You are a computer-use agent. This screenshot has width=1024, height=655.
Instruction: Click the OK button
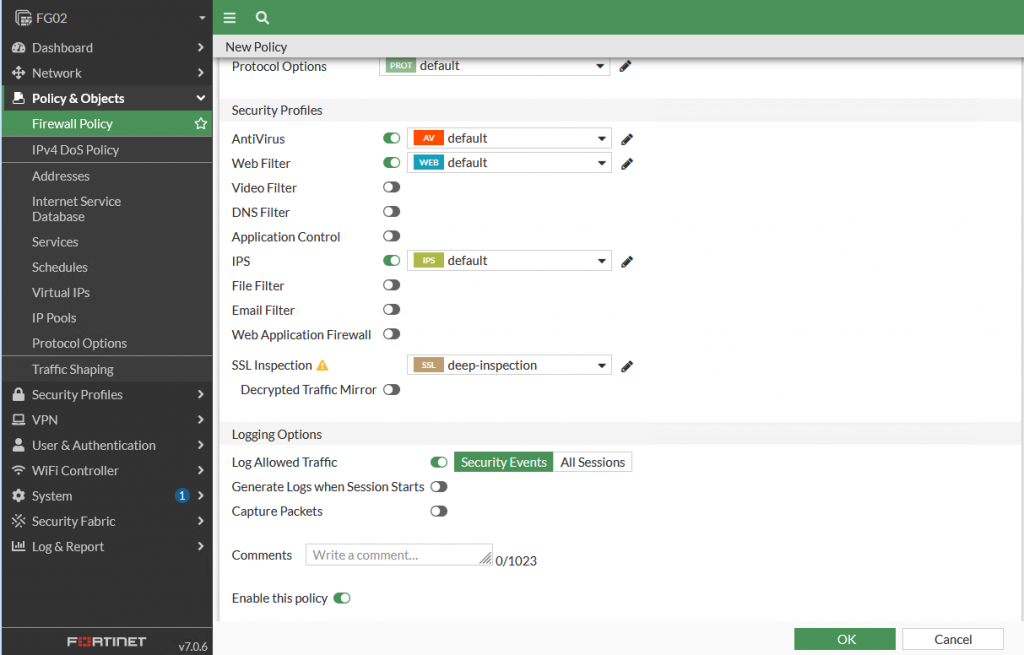(x=845, y=639)
